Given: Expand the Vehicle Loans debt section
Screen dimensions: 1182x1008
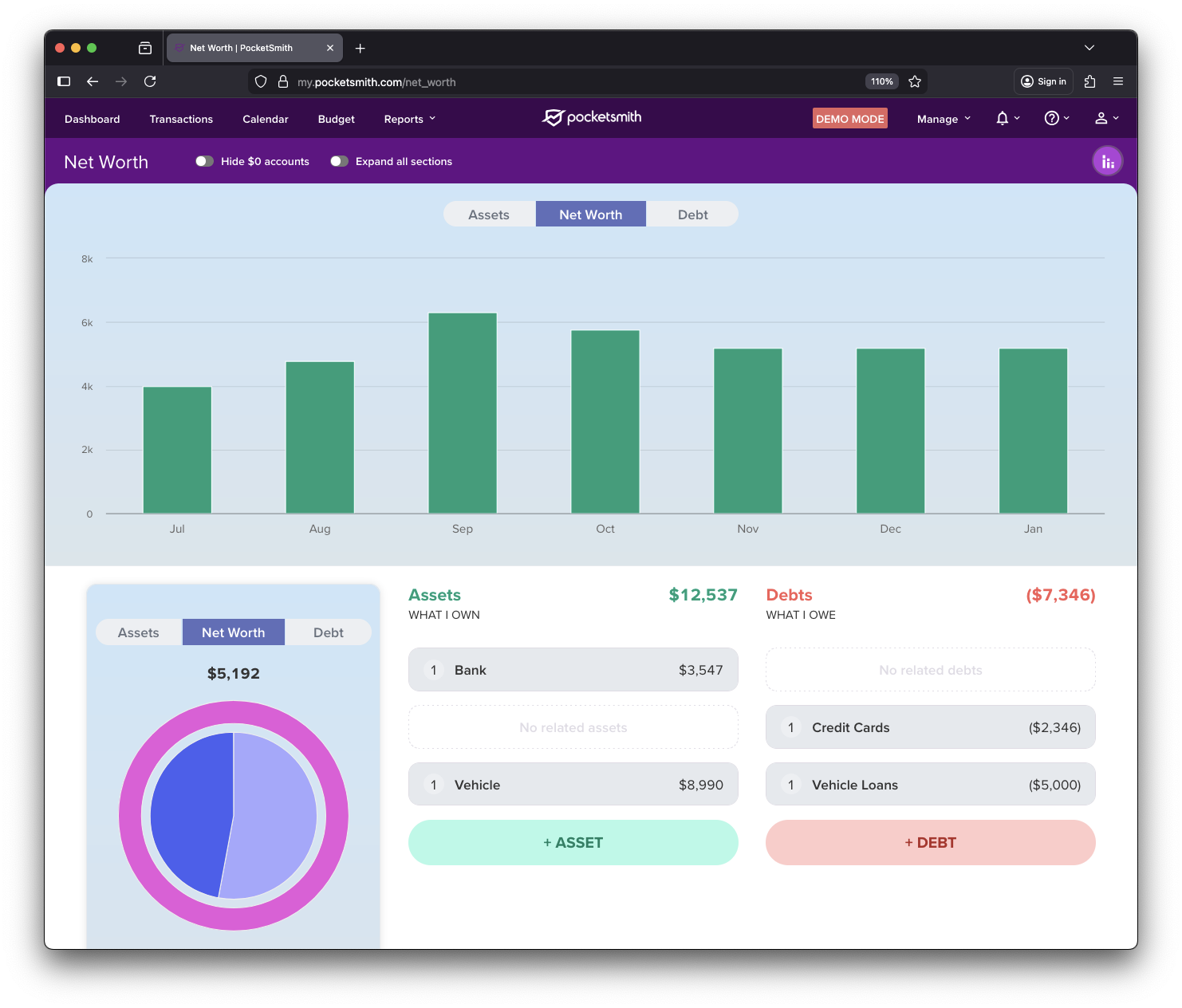Looking at the screenshot, I should 930,785.
